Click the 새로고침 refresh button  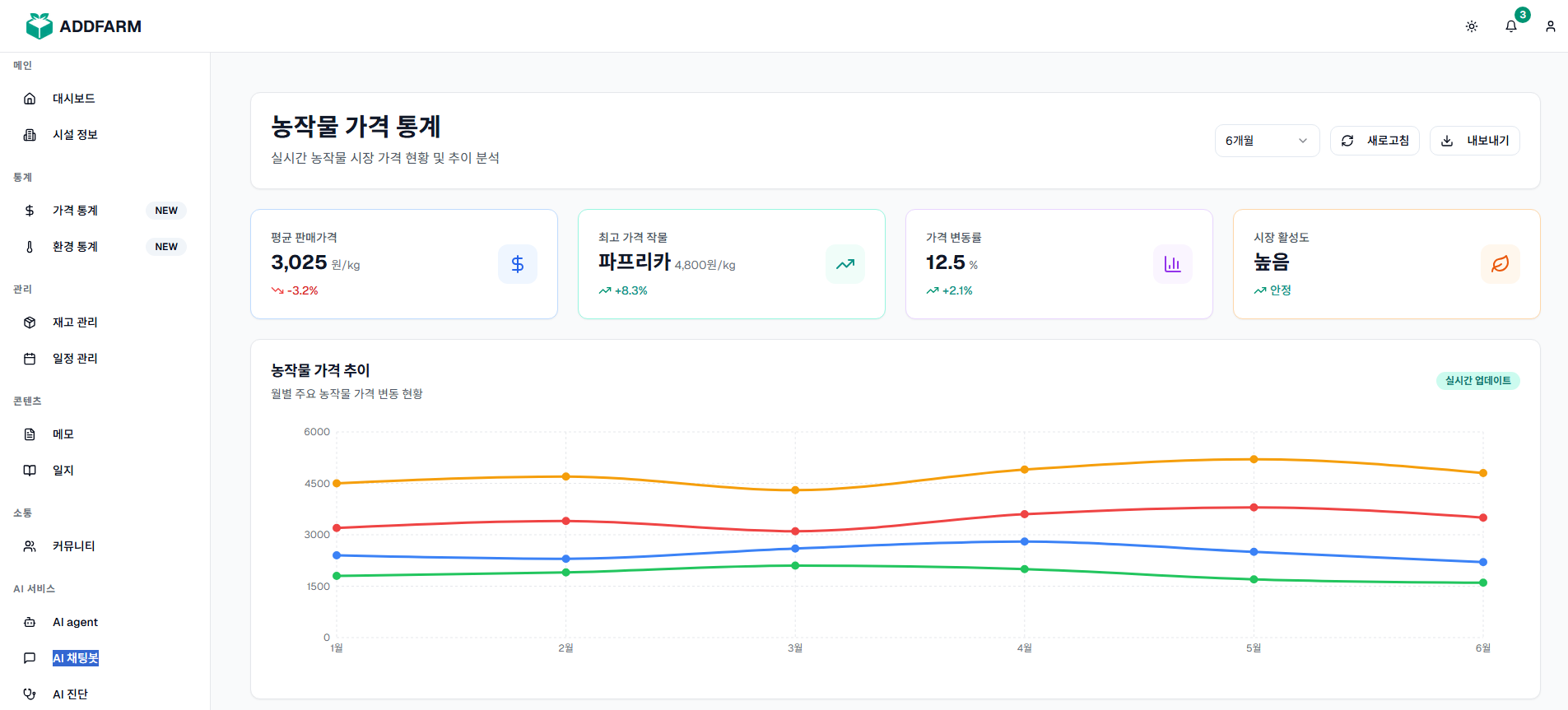click(1375, 141)
